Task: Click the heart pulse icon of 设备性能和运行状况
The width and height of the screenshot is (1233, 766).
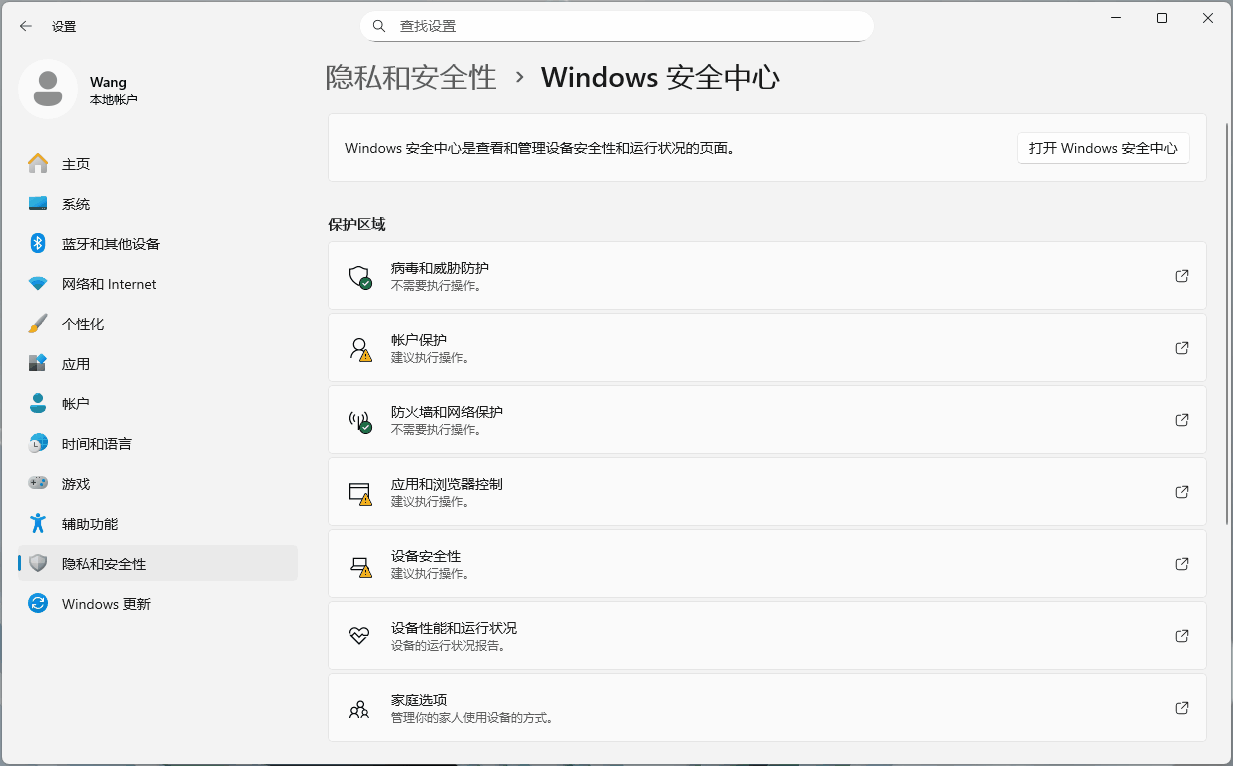Action: pyautogui.click(x=359, y=635)
